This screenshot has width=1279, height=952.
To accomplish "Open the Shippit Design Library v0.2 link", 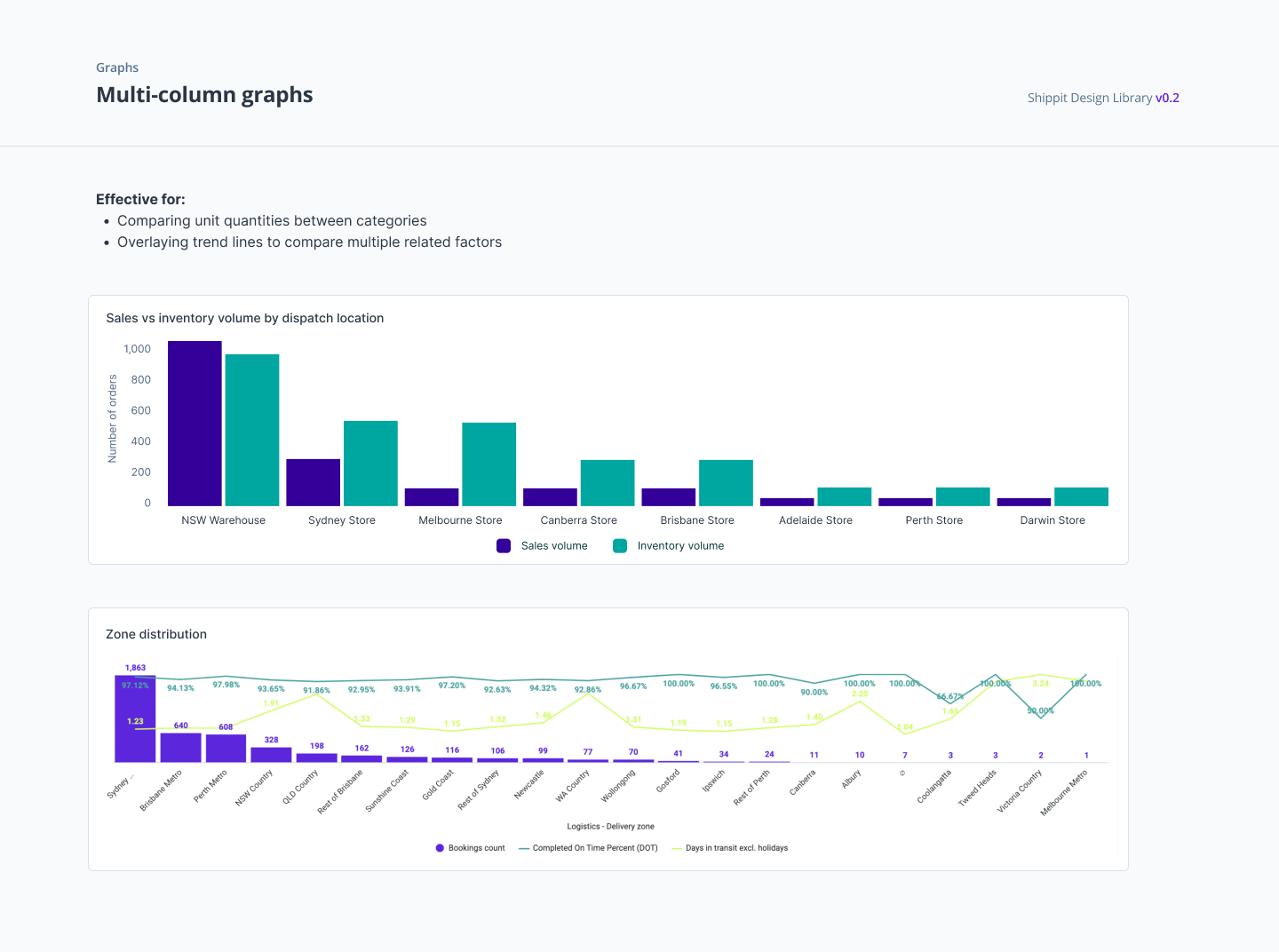I will (x=1103, y=98).
